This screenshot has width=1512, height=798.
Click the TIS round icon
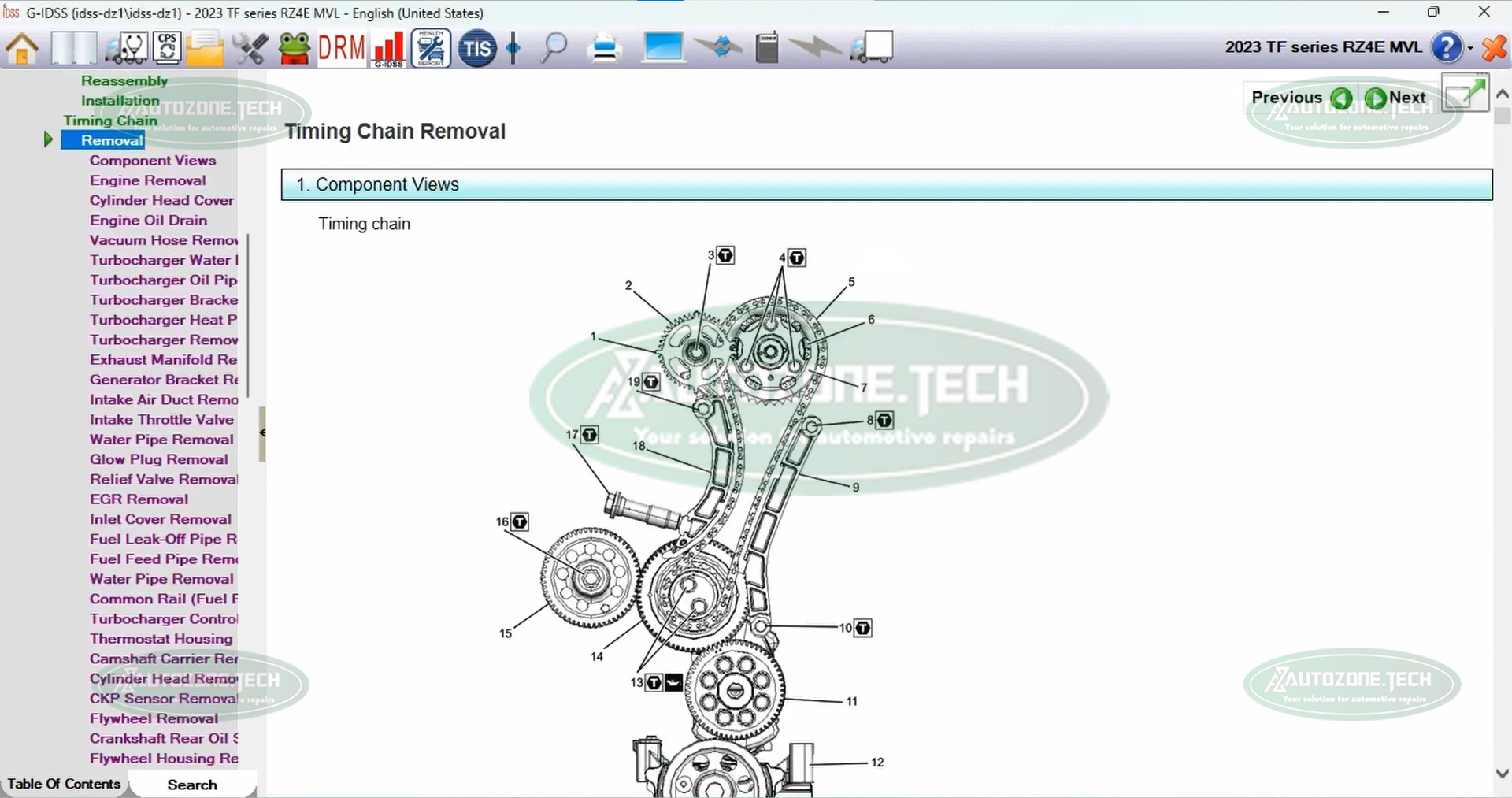pyautogui.click(x=476, y=49)
